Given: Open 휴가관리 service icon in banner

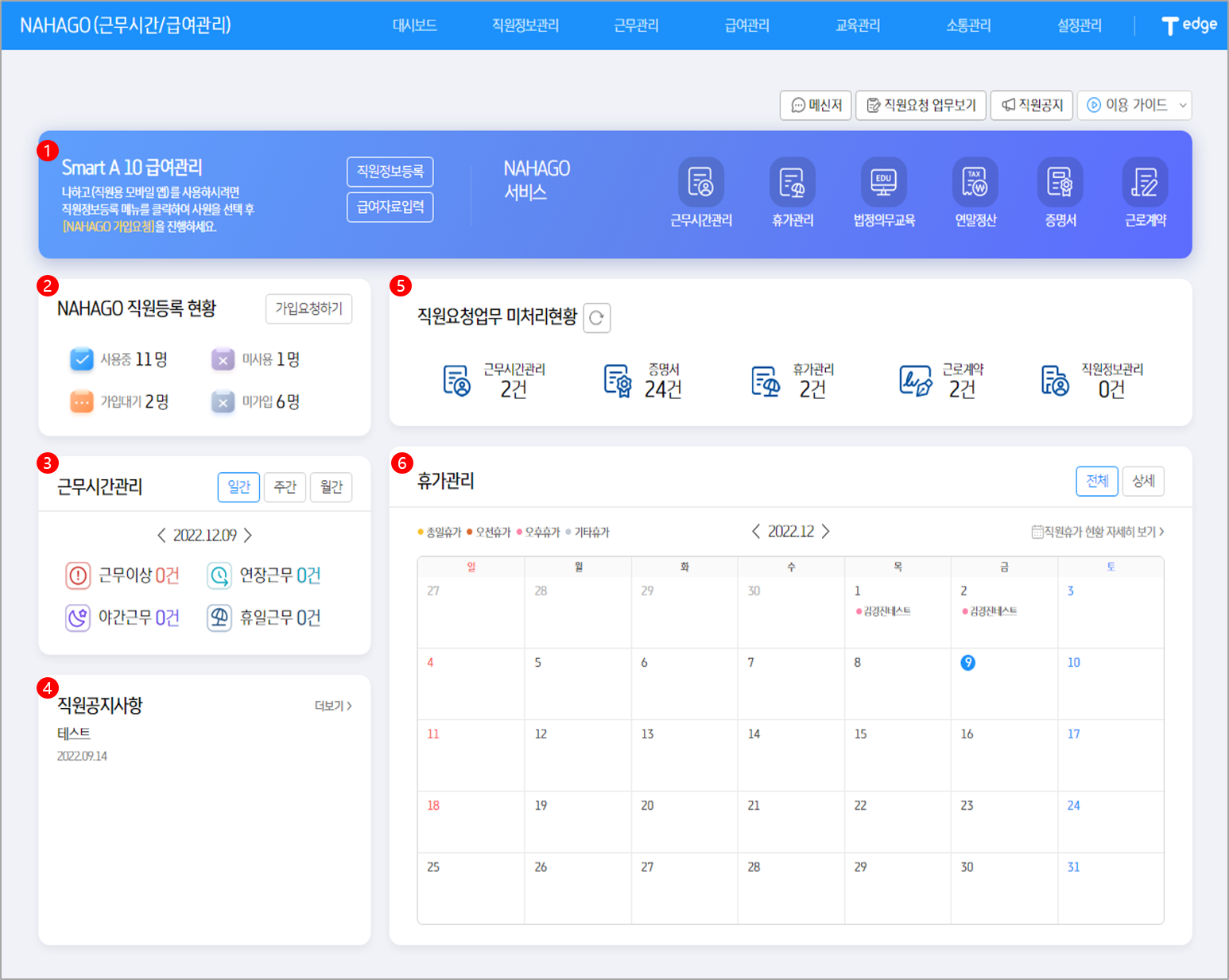Looking at the screenshot, I should click(792, 181).
